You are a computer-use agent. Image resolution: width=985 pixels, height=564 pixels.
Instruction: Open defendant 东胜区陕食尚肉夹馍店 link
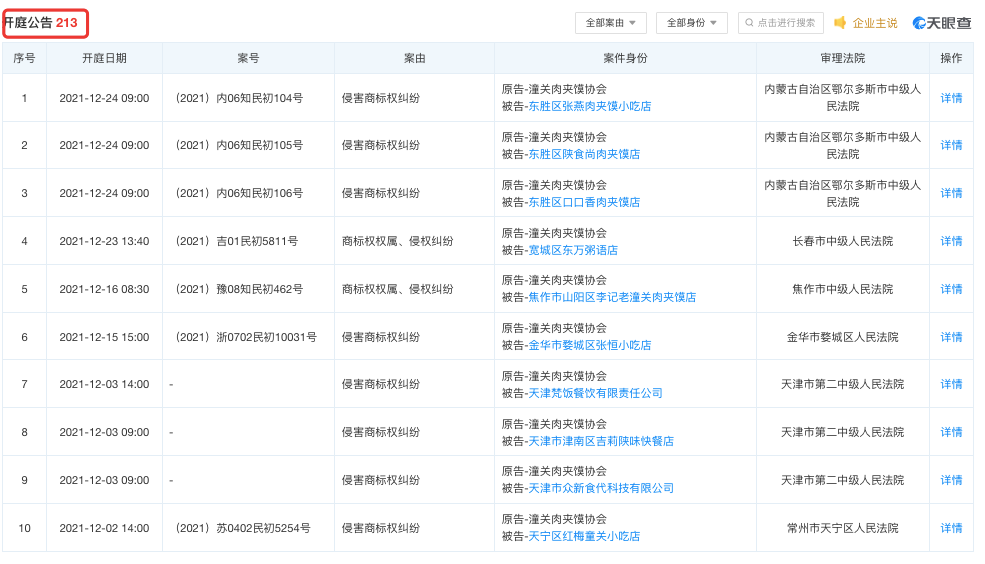coord(584,154)
